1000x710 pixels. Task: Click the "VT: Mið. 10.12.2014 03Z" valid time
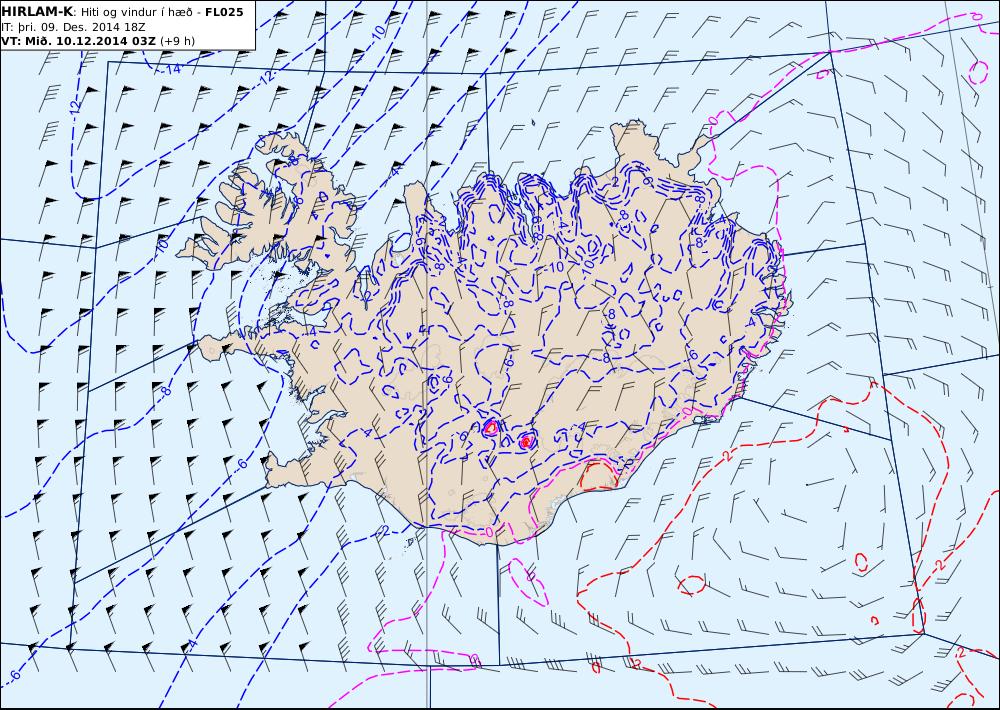click(78, 41)
